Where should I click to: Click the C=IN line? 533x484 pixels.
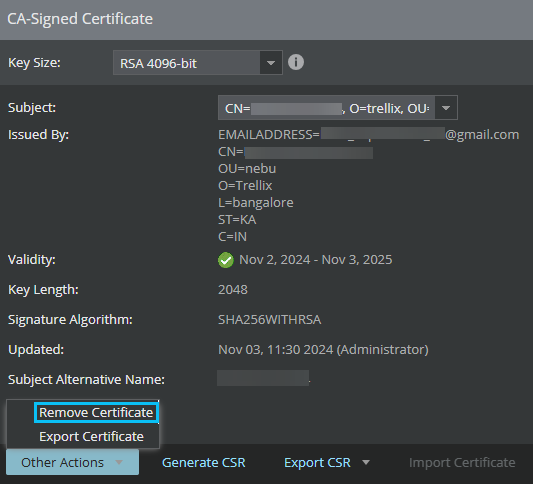coord(233,237)
